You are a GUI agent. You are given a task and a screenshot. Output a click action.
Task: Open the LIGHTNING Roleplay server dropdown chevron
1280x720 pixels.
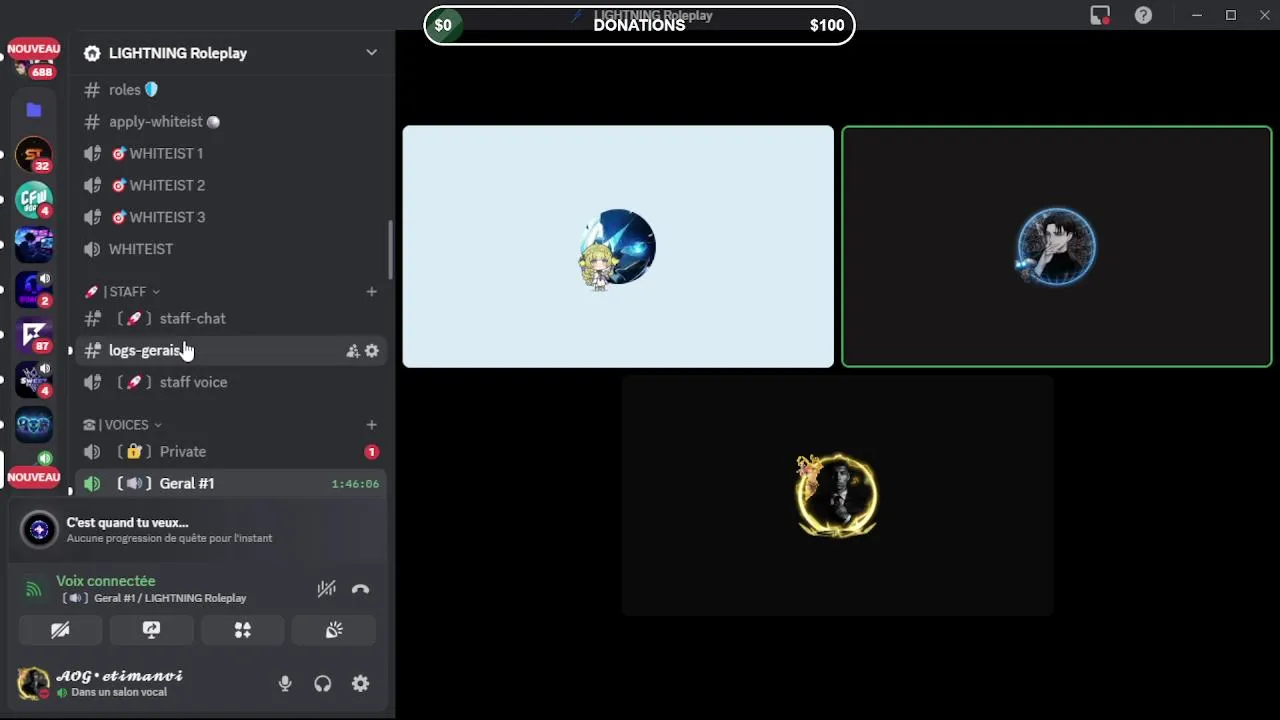tap(371, 53)
